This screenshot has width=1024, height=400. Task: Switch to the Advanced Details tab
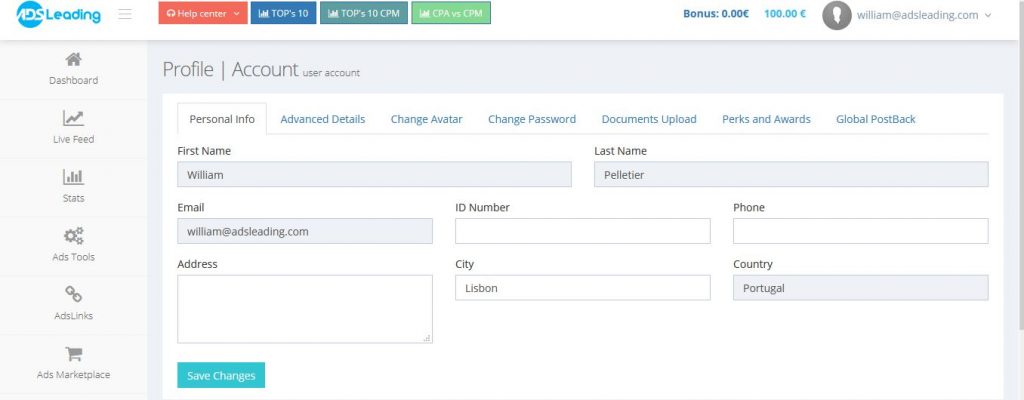click(323, 119)
